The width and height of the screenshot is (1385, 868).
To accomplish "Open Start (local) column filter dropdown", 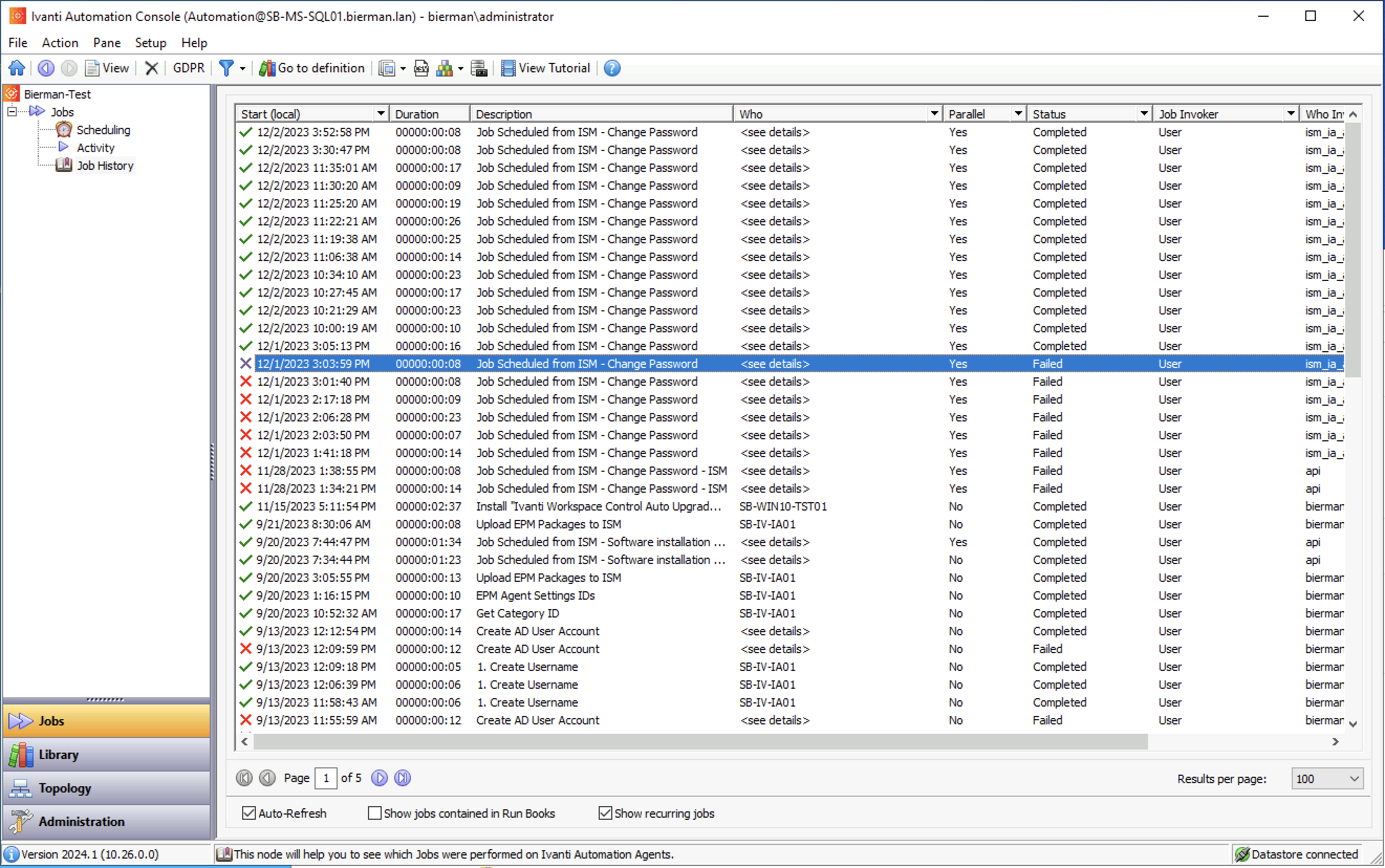I will [x=381, y=114].
